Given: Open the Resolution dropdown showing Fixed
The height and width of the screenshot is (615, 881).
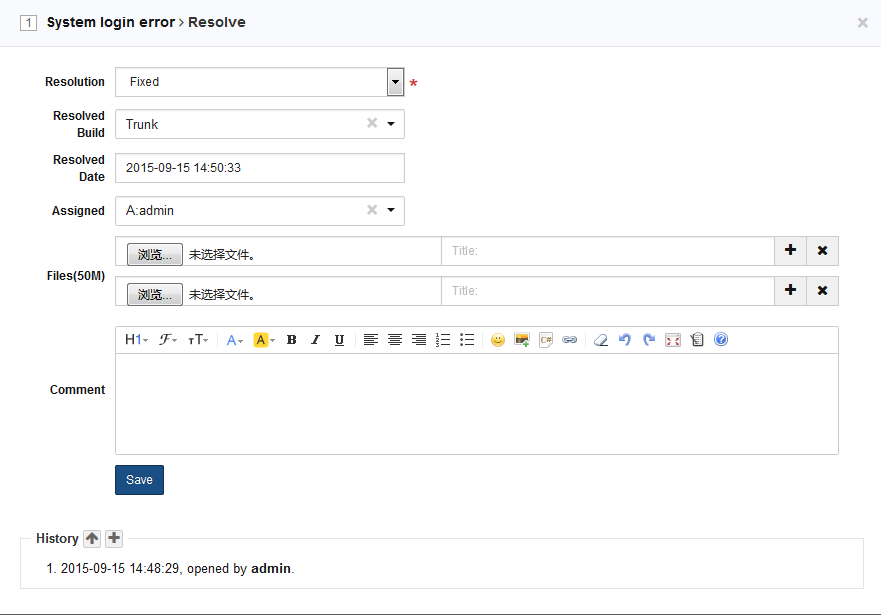Looking at the screenshot, I should tap(395, 82).
